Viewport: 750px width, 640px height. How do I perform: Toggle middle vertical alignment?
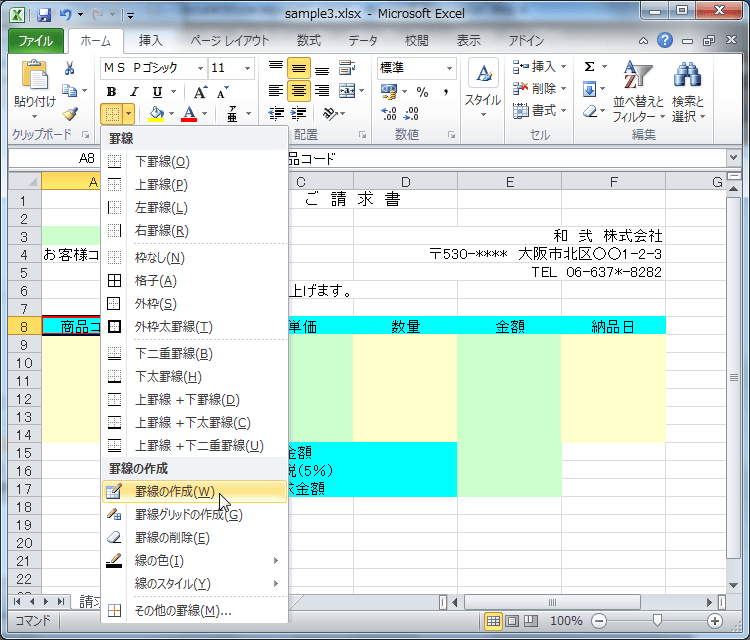[x=299, y=68]
